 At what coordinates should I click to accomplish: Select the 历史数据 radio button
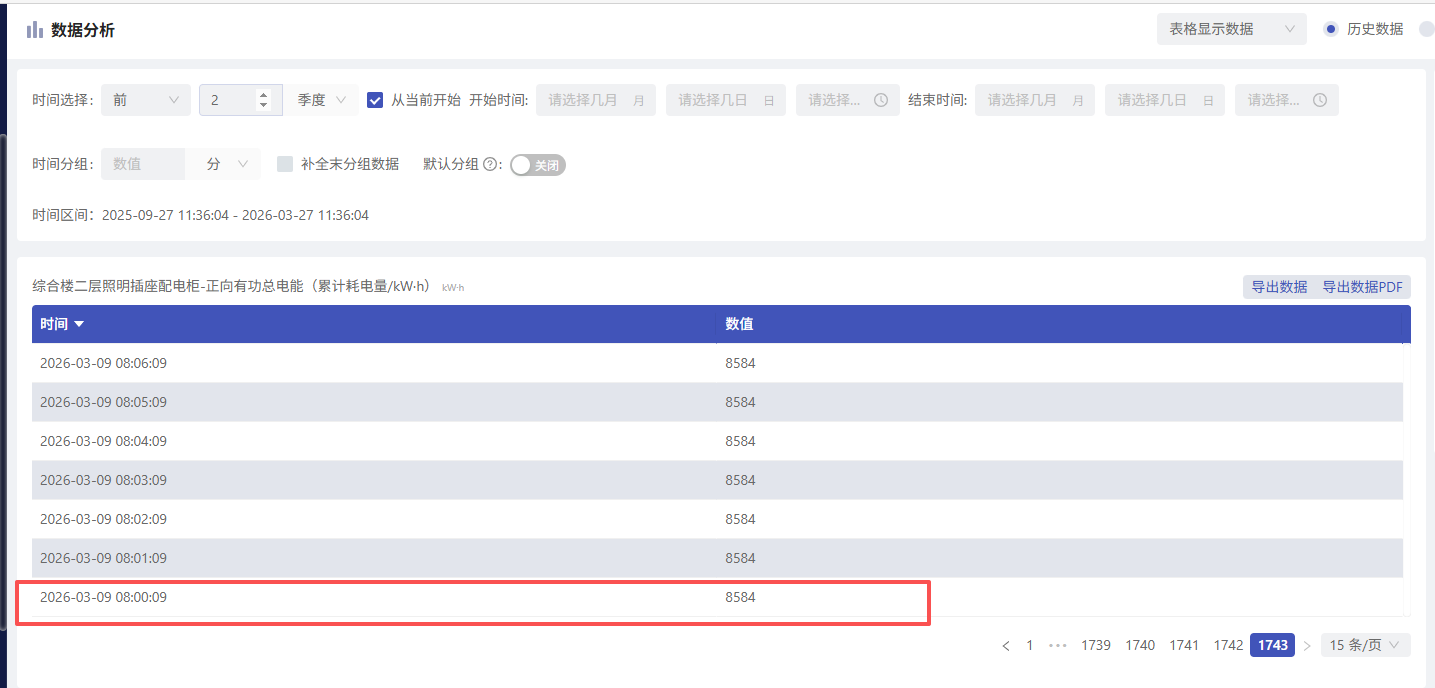pos(1330,29)
